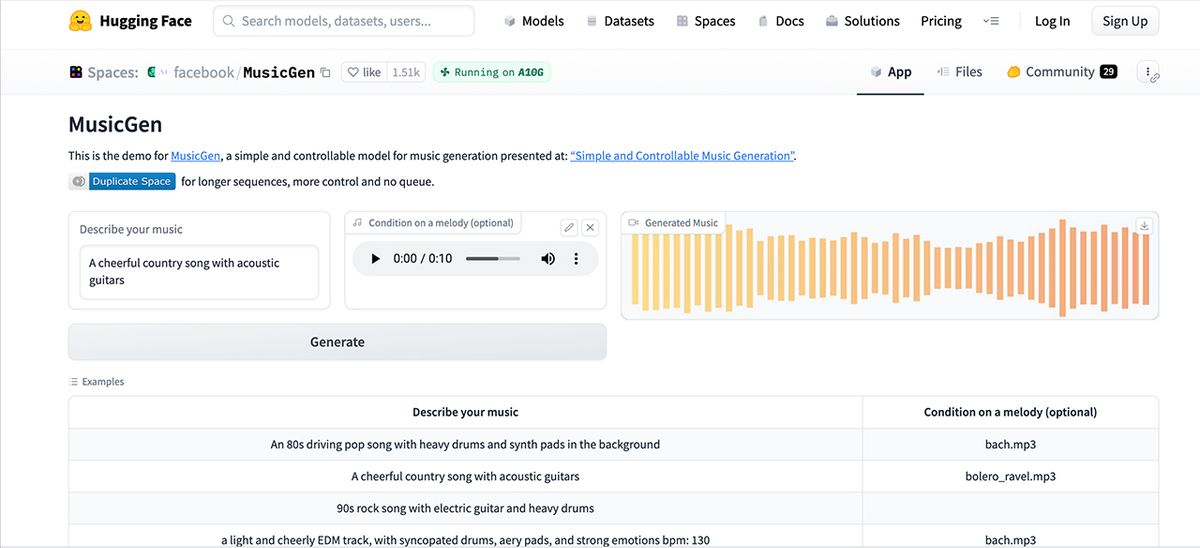Viewport: 1200px width, 548px height.
Task: Open the MusicGen space title link
Action: 279,72
